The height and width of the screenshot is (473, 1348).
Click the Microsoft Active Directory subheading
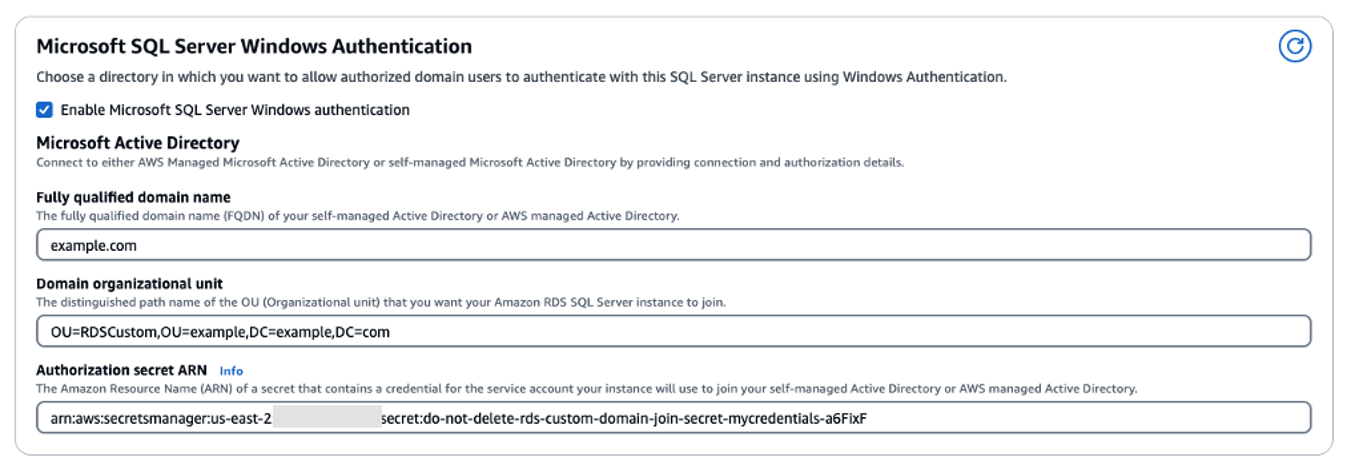coord(138,143)
